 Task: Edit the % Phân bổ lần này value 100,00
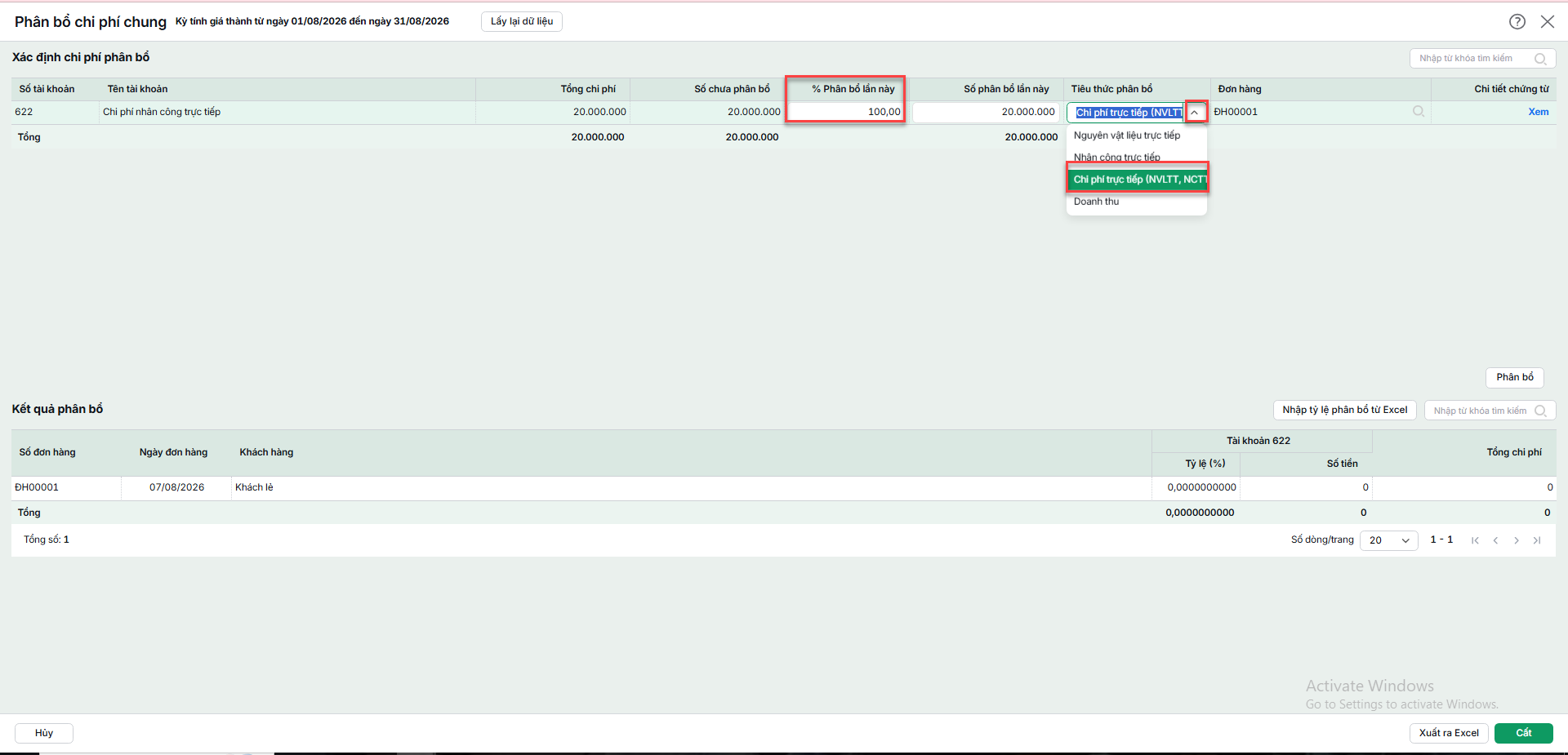(x=844, y=112)
